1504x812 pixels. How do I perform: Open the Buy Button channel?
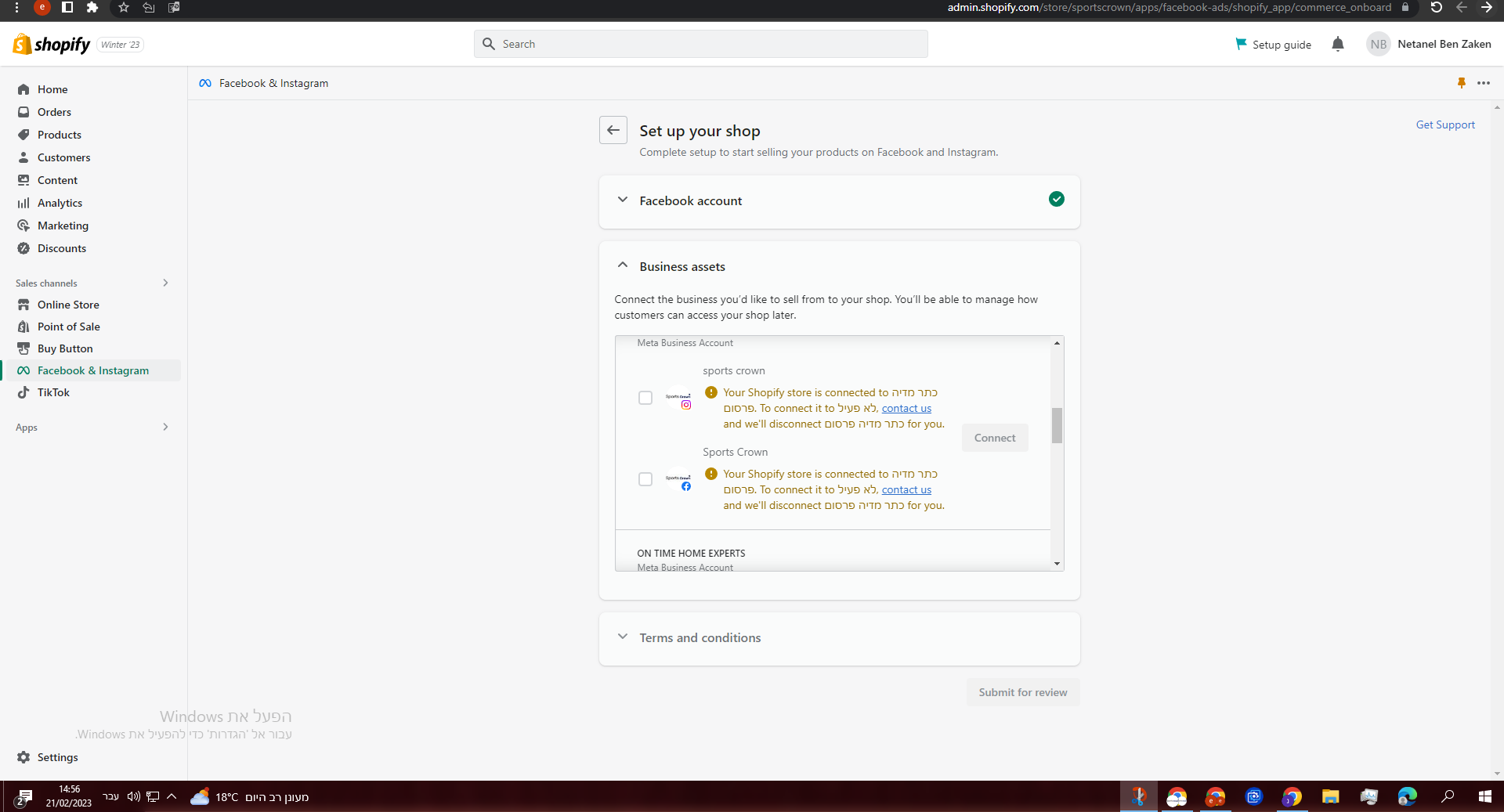point(65,348)
